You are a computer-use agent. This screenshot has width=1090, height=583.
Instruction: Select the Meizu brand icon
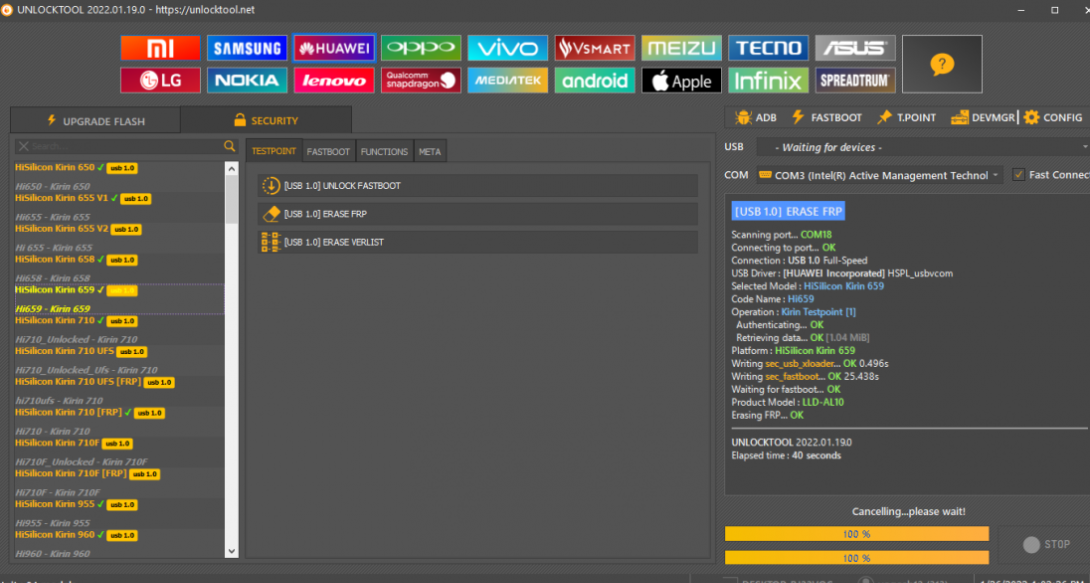pyautogui.click(x=681, y=48)
